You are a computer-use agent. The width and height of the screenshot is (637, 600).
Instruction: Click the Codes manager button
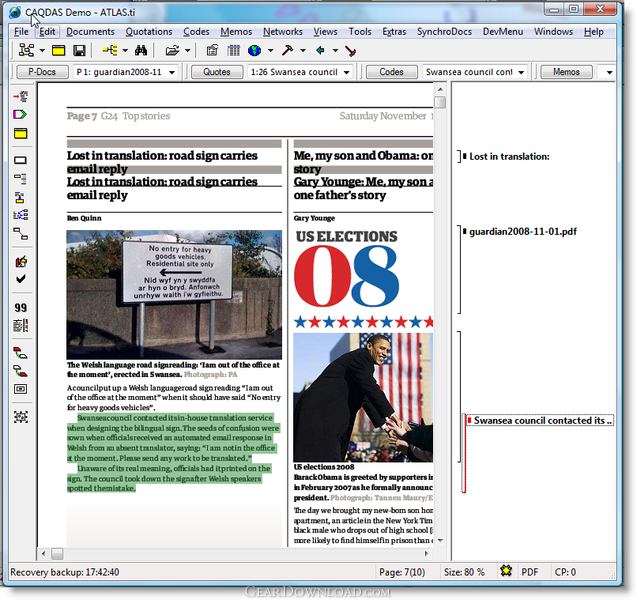[392, 72]
